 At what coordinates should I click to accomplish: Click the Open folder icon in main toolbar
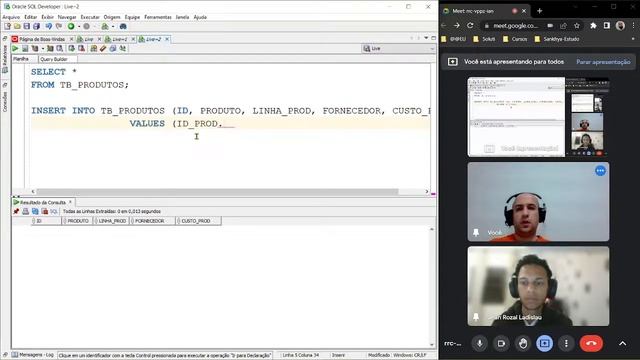coord(17,27)
